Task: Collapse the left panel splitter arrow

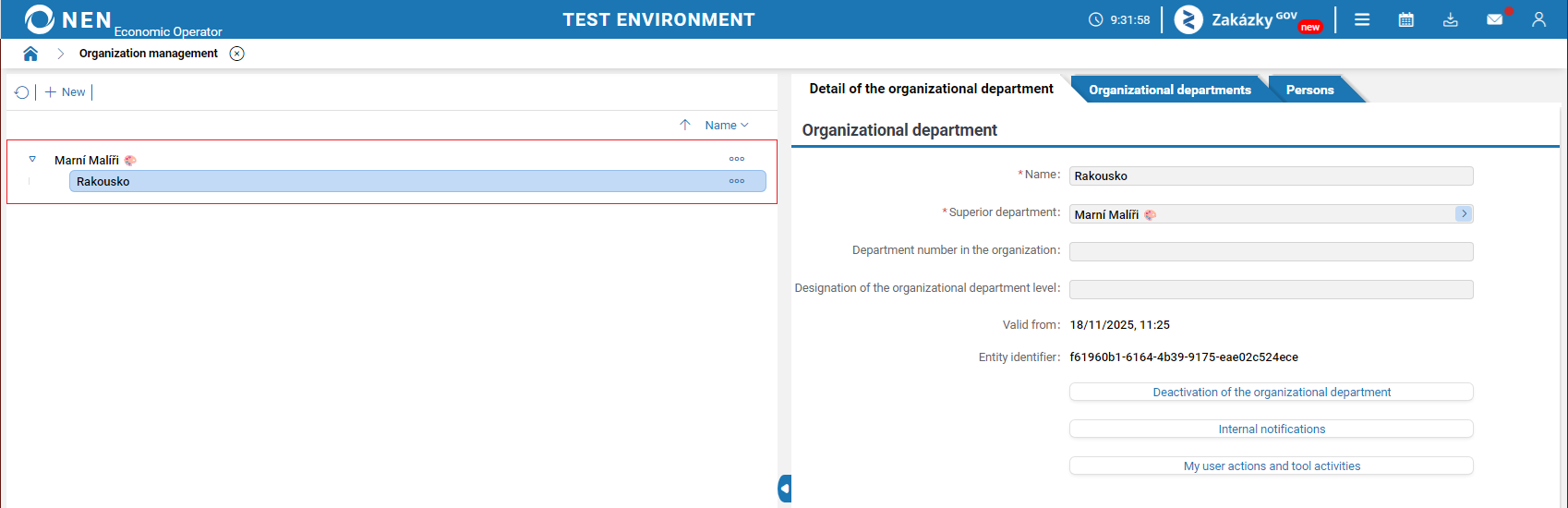Action: [785, 488]
